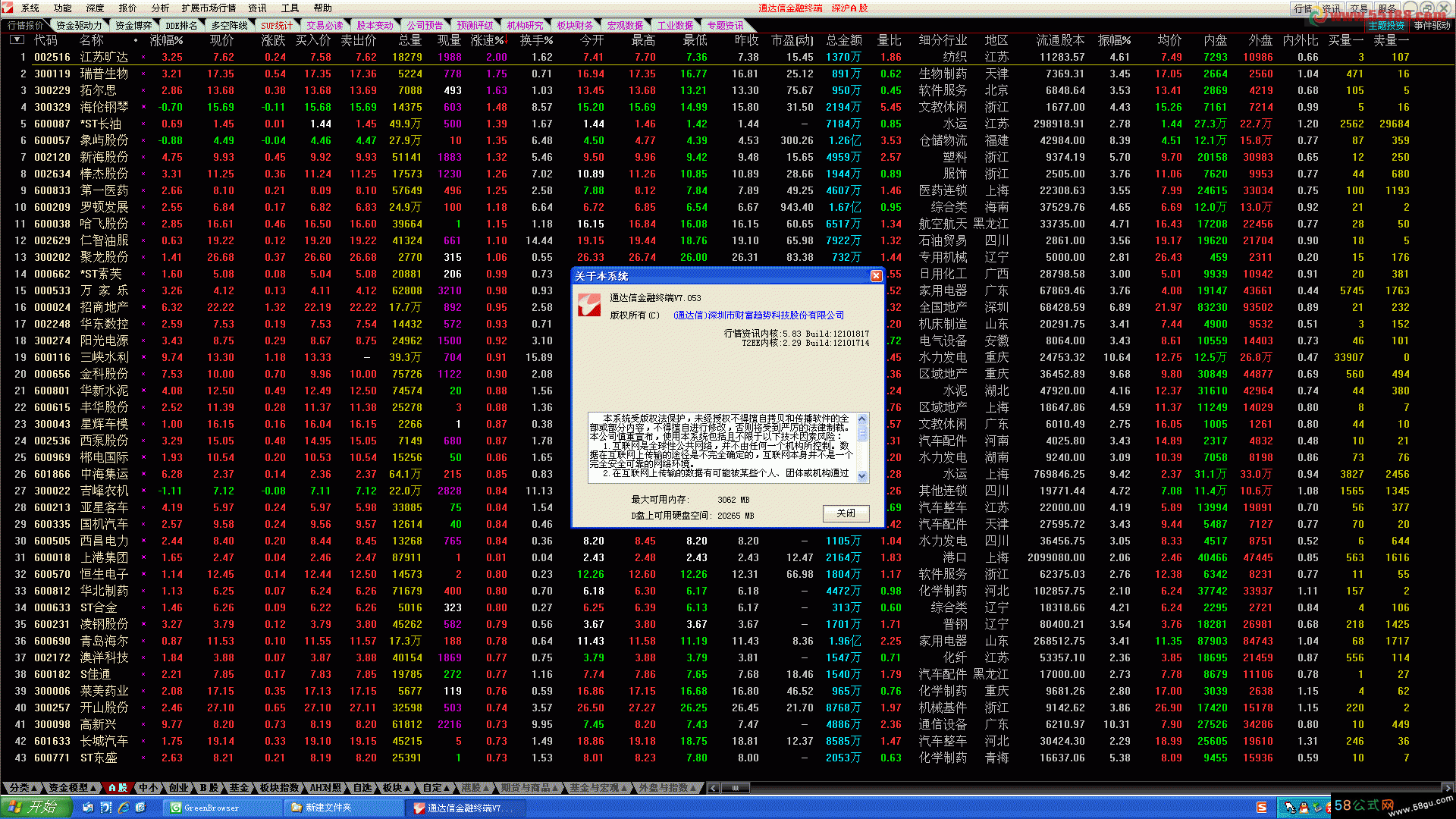Click the safely remove hardware tray icon
The height and width of the screenshot is (819, 1456).
pos(1317,808)
